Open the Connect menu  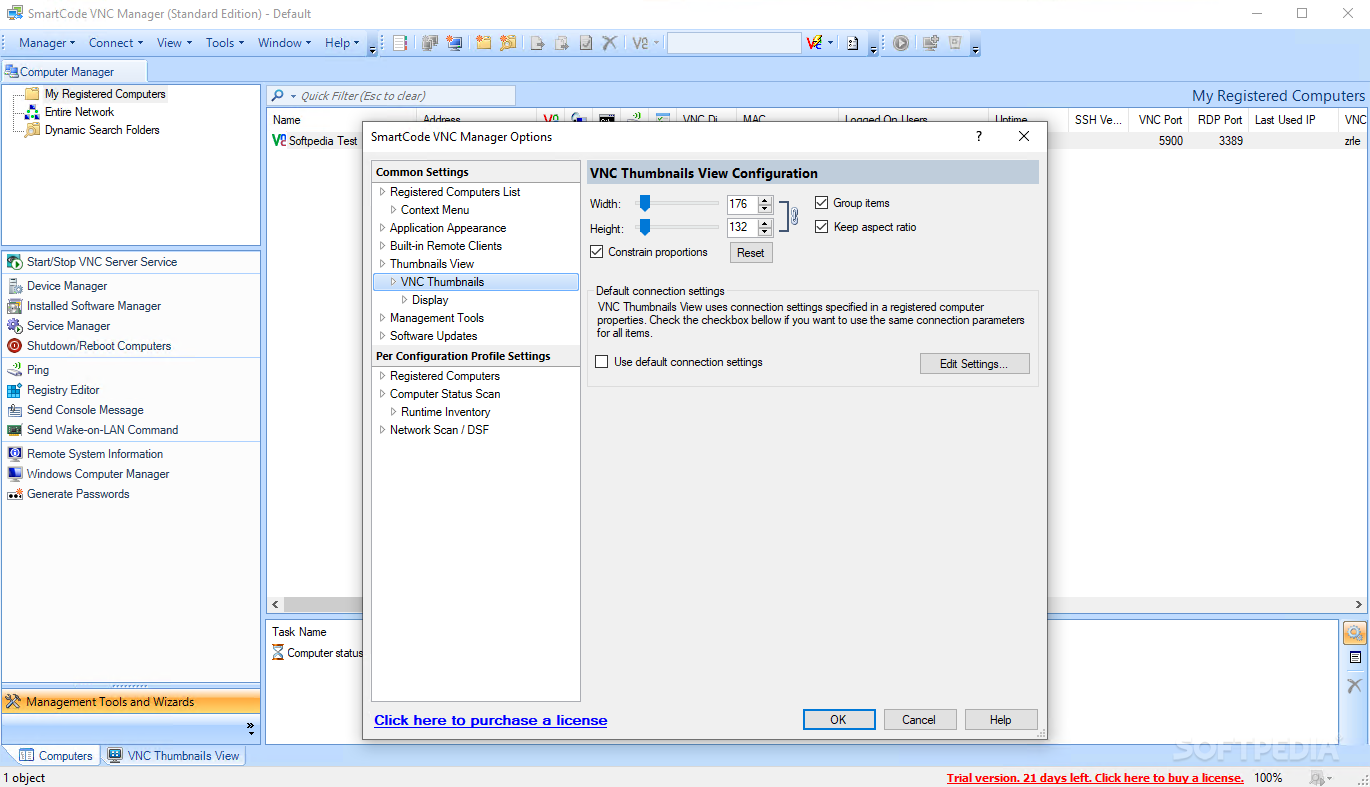116,43
